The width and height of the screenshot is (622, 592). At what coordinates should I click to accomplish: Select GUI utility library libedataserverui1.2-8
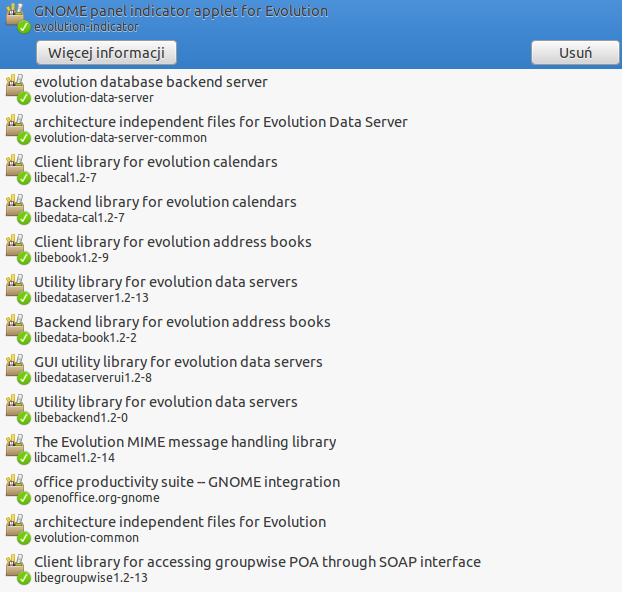click(311, 369)
